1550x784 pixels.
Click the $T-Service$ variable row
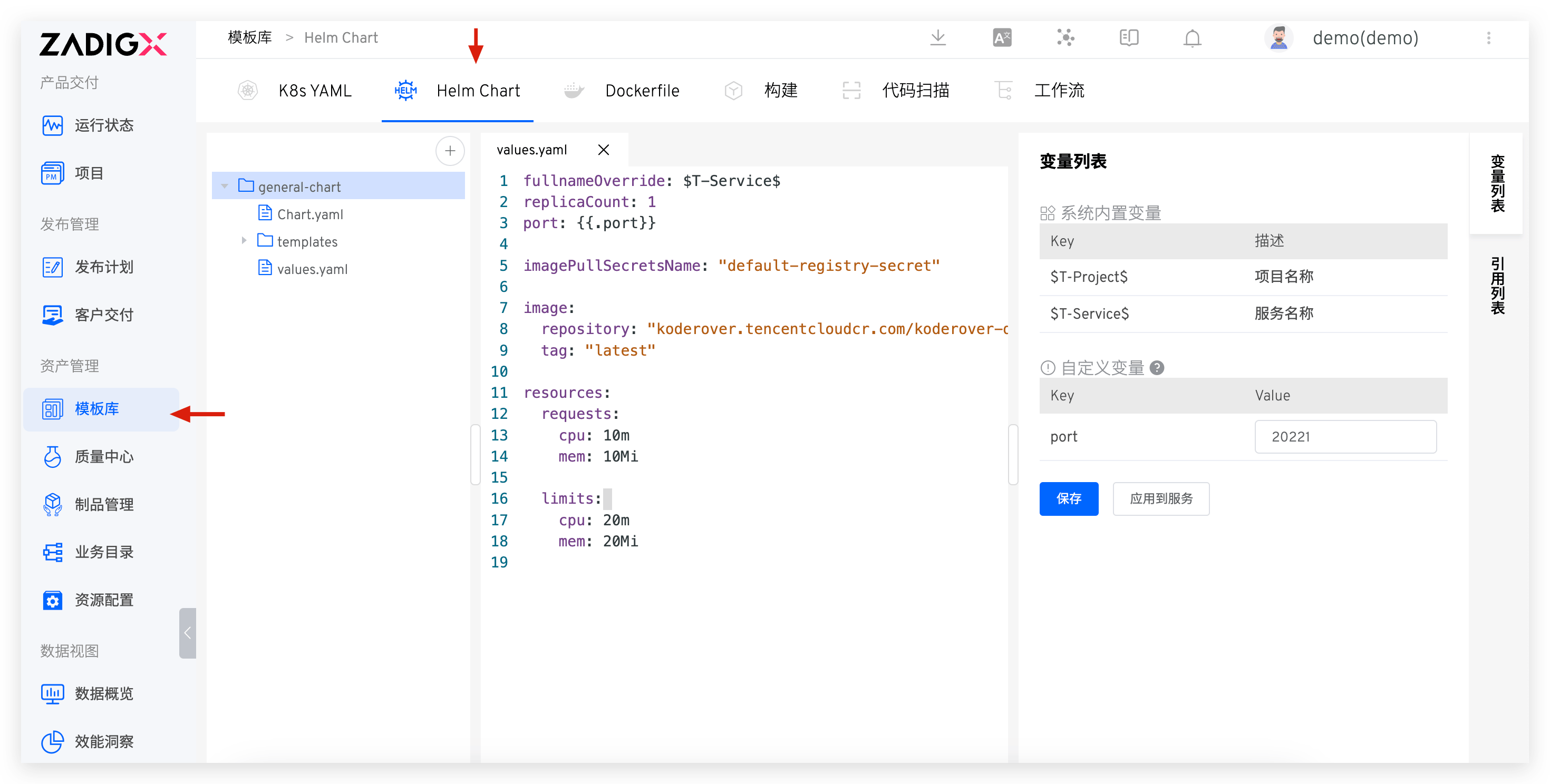[x=1243, y=313]
